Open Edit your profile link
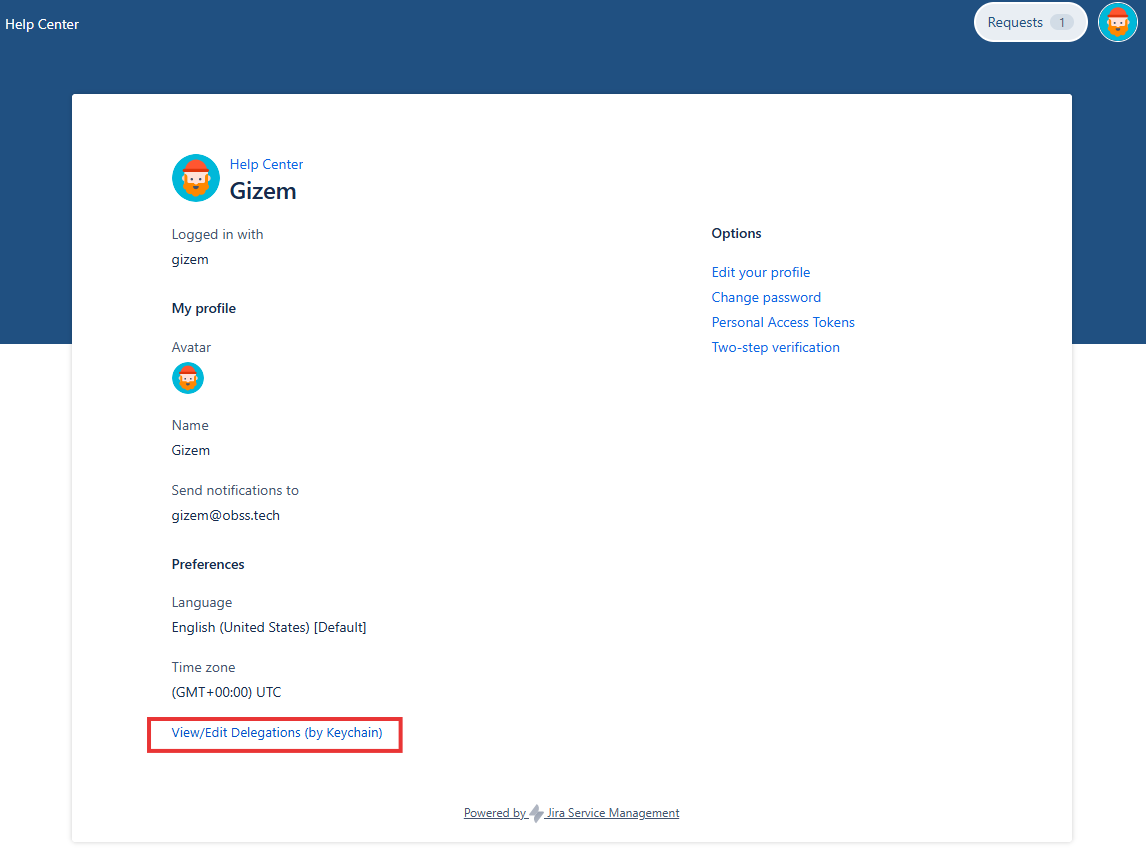Screen dimensions: 1146x848 pyautogui.click(x=761, y=272)
